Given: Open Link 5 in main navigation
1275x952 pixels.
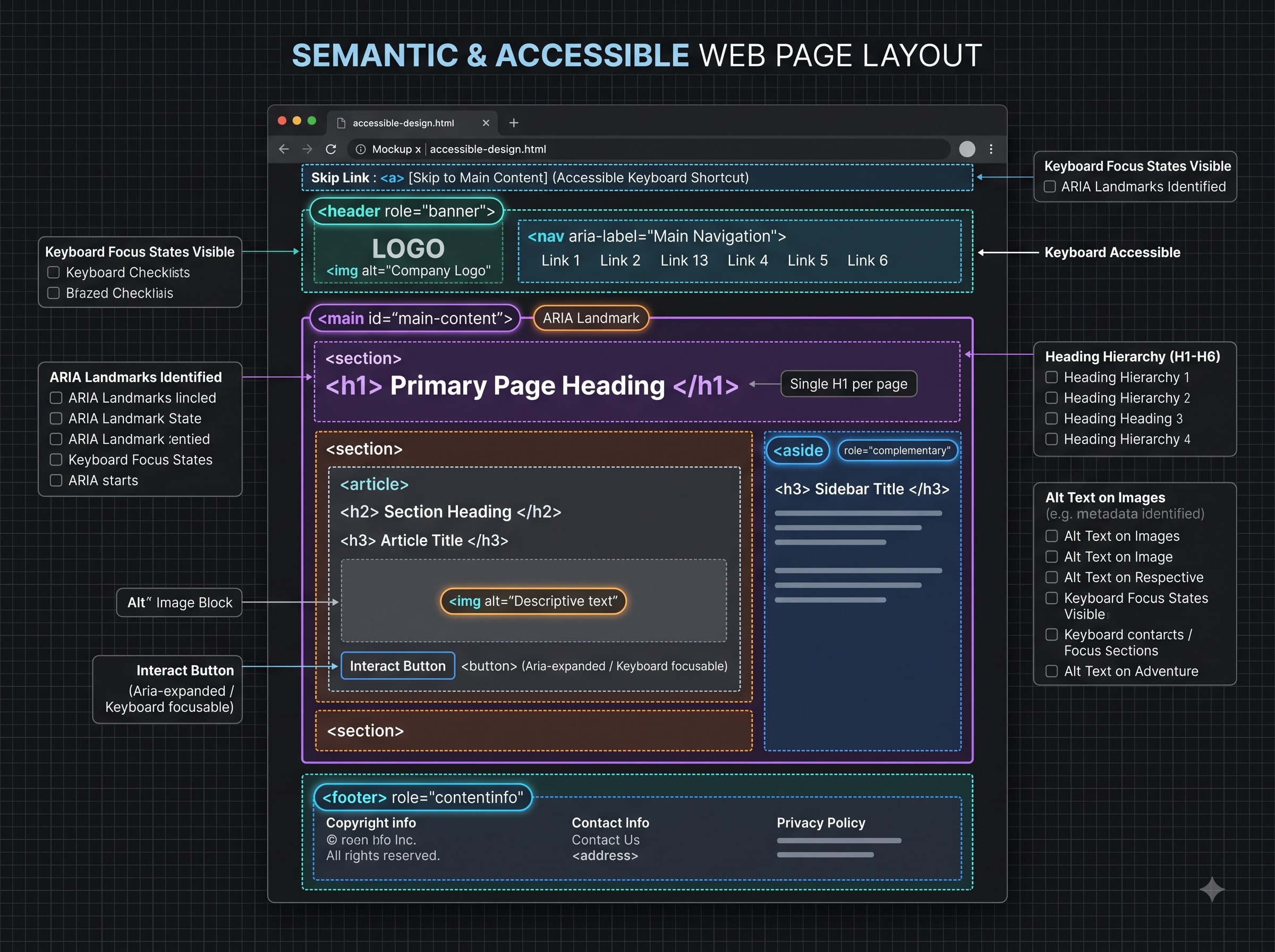Looking at the screenshot, I should tap(807, 260).
